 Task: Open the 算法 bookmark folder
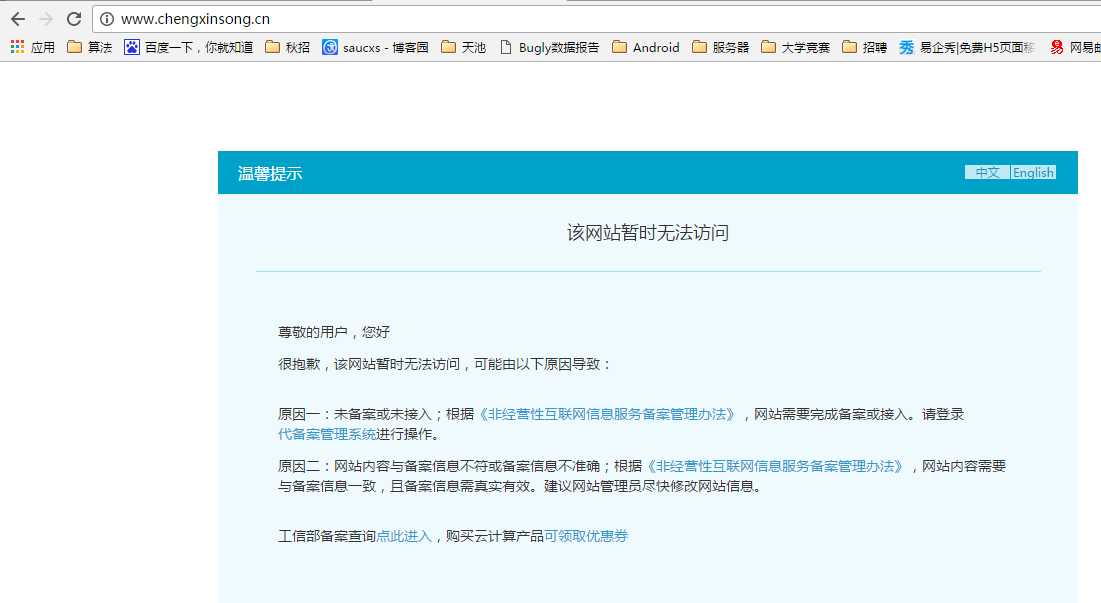tap(89, 47)
